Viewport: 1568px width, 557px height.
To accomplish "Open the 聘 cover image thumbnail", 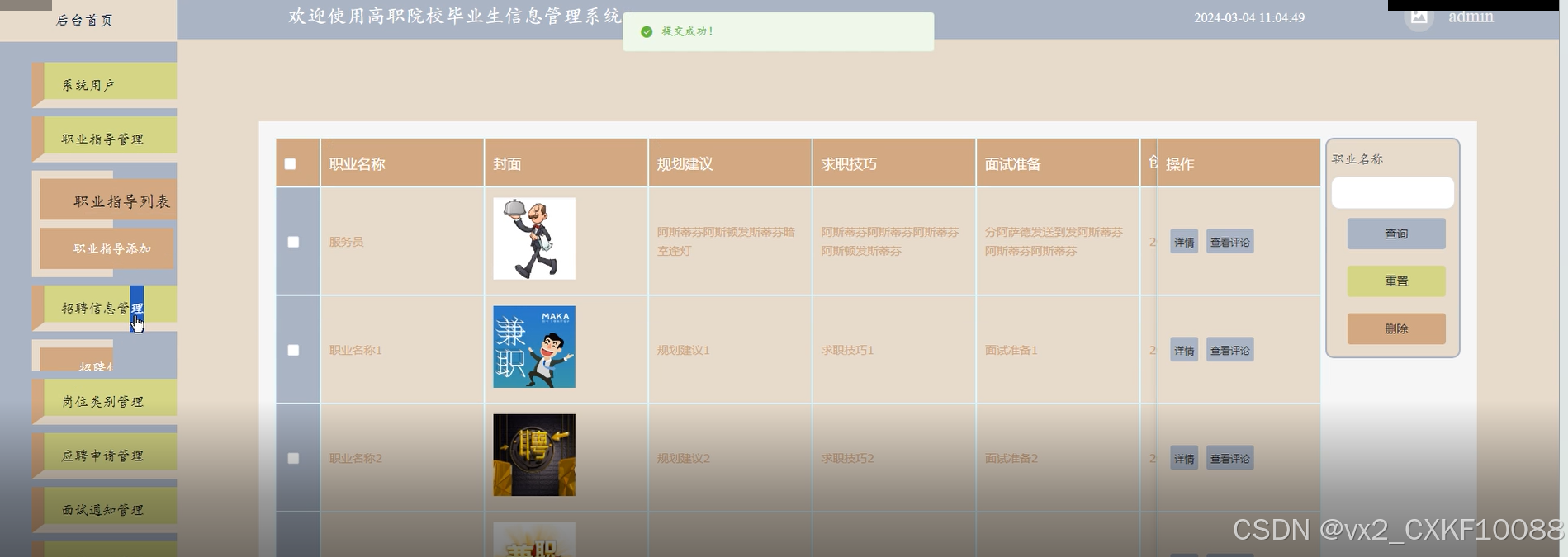I will 534,455.
